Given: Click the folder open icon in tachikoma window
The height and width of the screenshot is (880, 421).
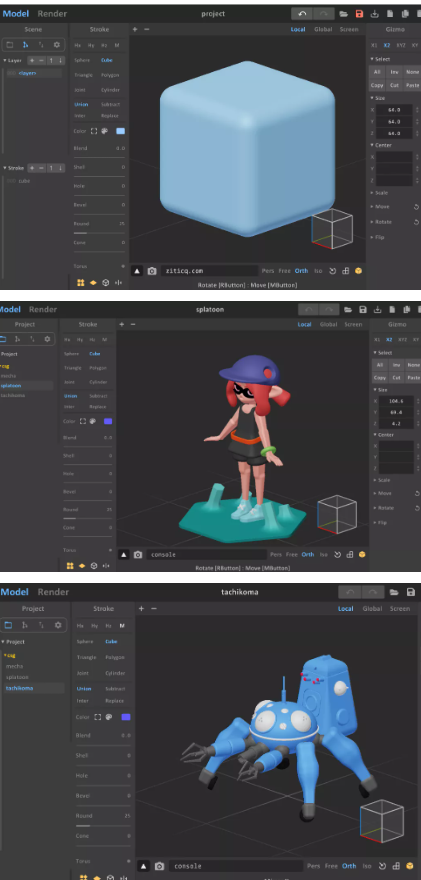Looking at the screenshot, I should 394,592.
